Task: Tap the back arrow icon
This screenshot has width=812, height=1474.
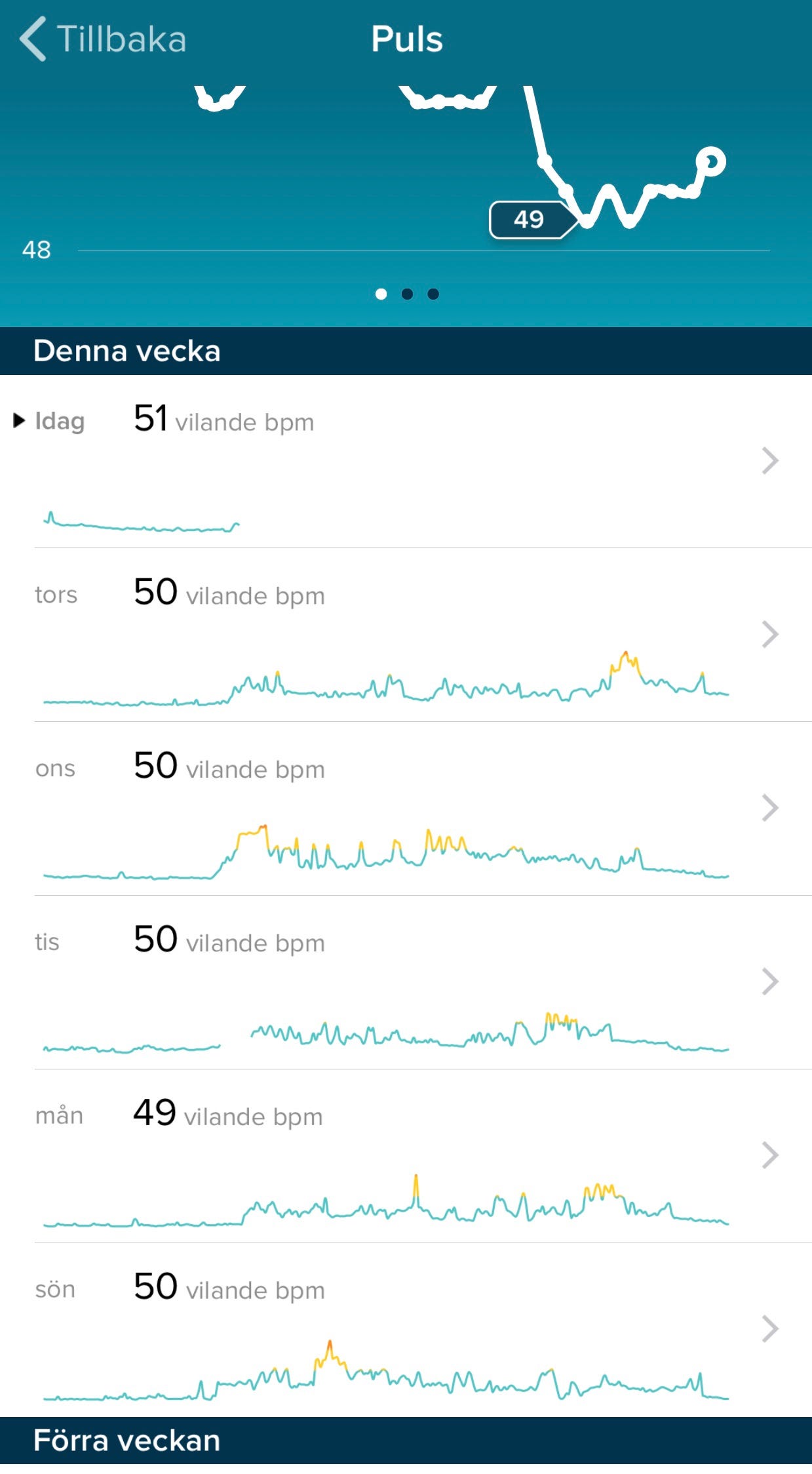Action: pos(33,39)
